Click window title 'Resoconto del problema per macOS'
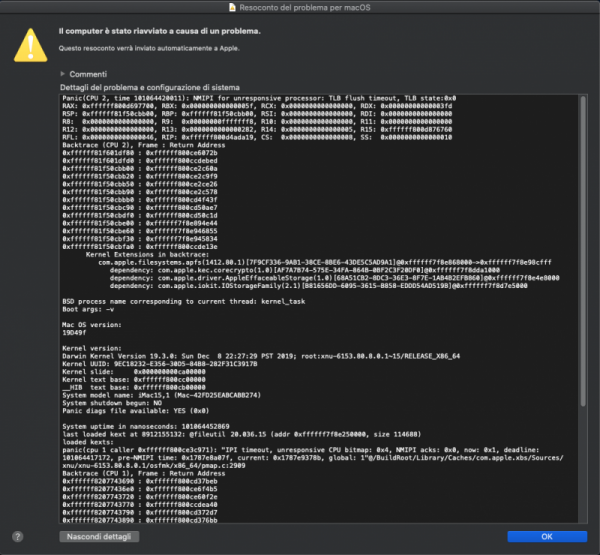This screenshot has width=600, height=555. pos(305,7)
